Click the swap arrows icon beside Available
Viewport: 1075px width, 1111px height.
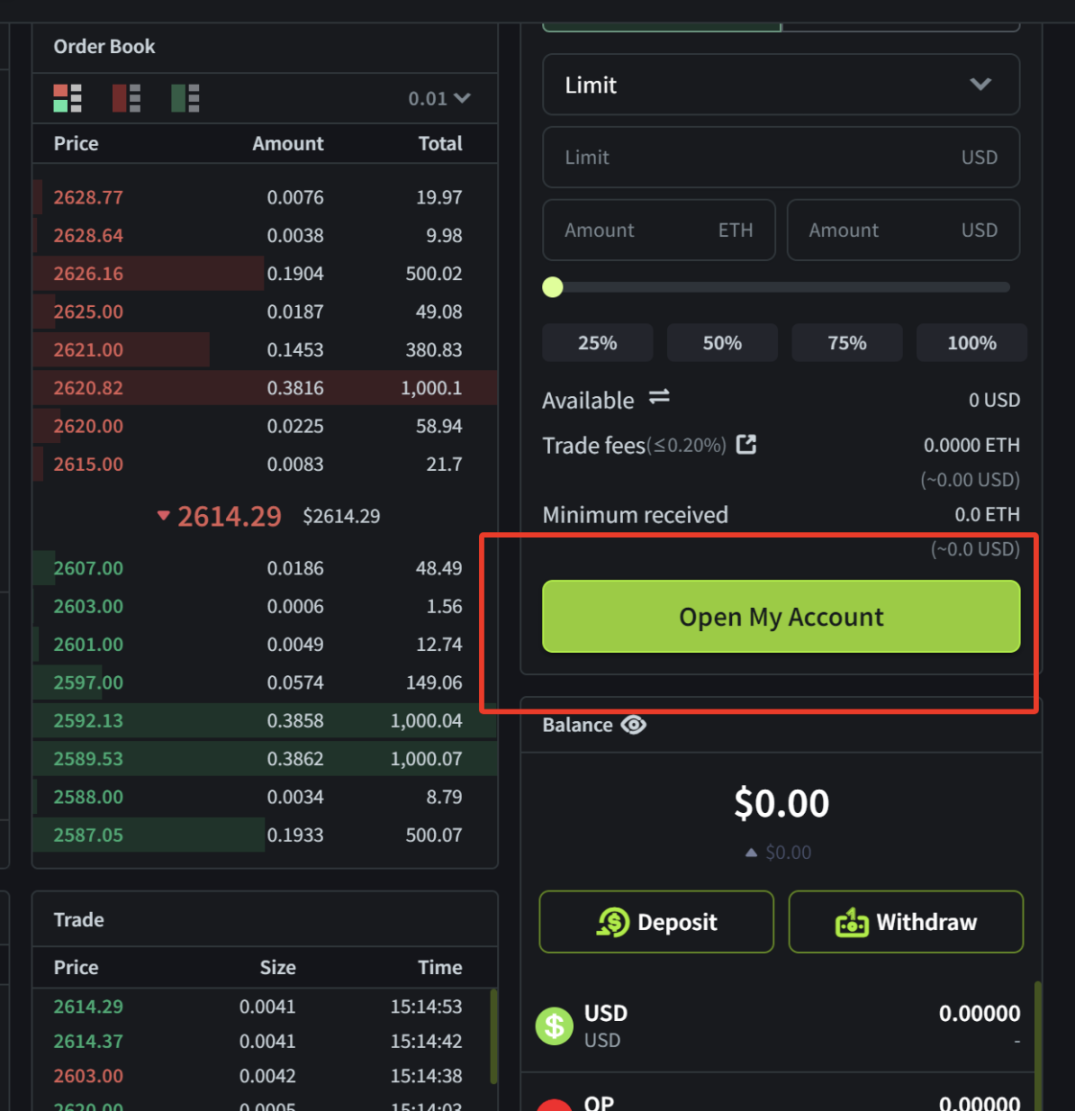659,398
